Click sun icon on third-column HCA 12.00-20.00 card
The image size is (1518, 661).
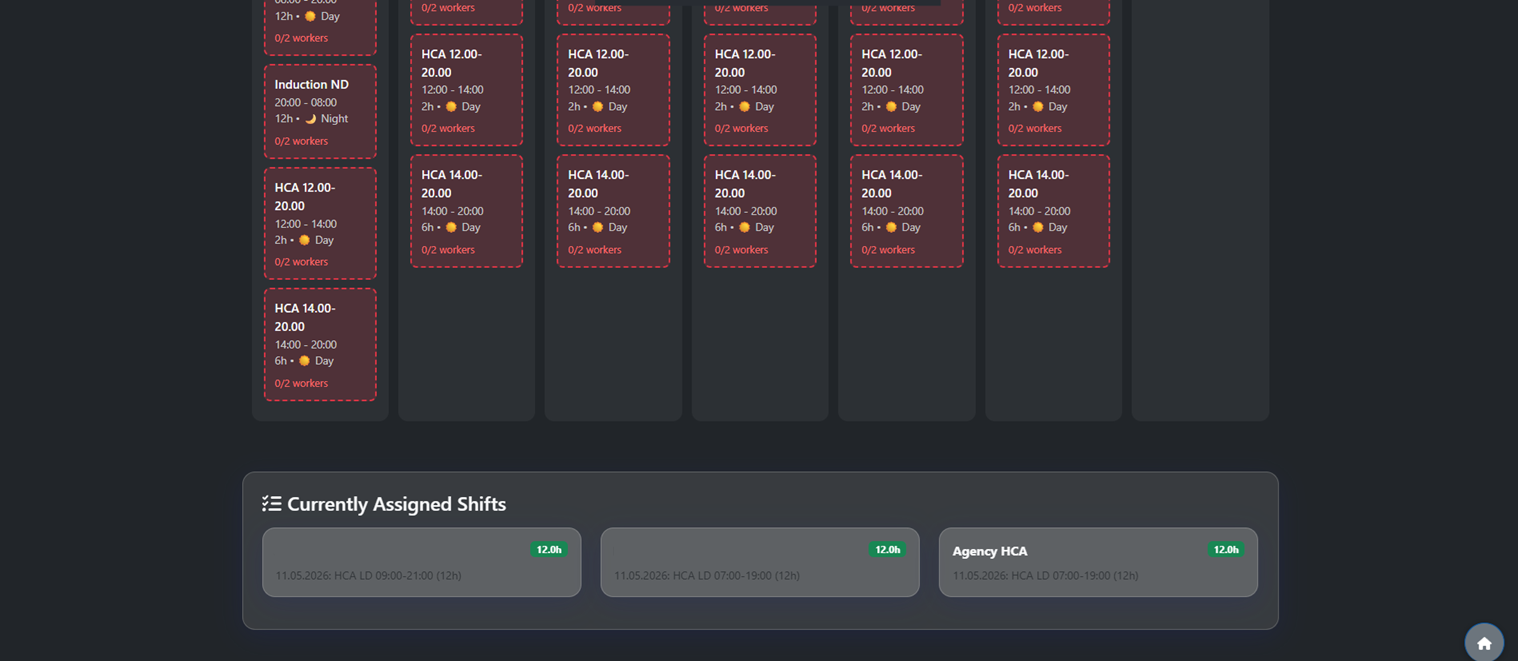(598, 107)
